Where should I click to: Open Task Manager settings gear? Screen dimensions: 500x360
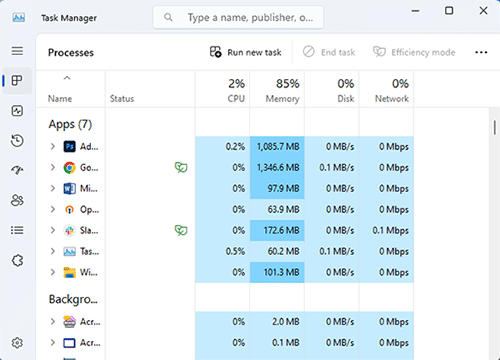click(17, 342)
